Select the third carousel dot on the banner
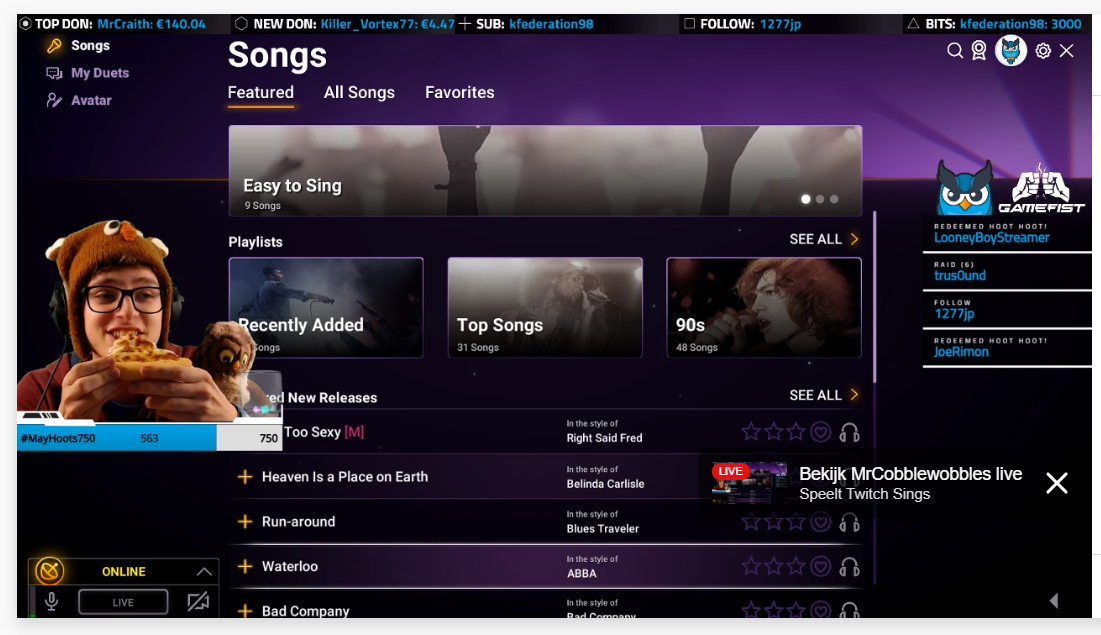This screenshot has width=1101, height=635. 834,199
